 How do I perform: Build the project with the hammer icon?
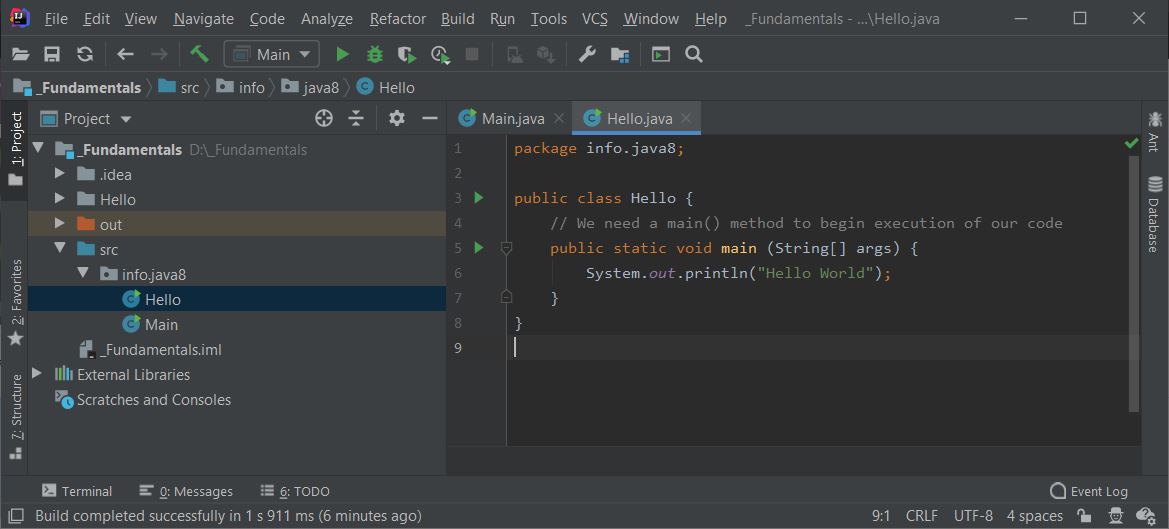point(199,54)
